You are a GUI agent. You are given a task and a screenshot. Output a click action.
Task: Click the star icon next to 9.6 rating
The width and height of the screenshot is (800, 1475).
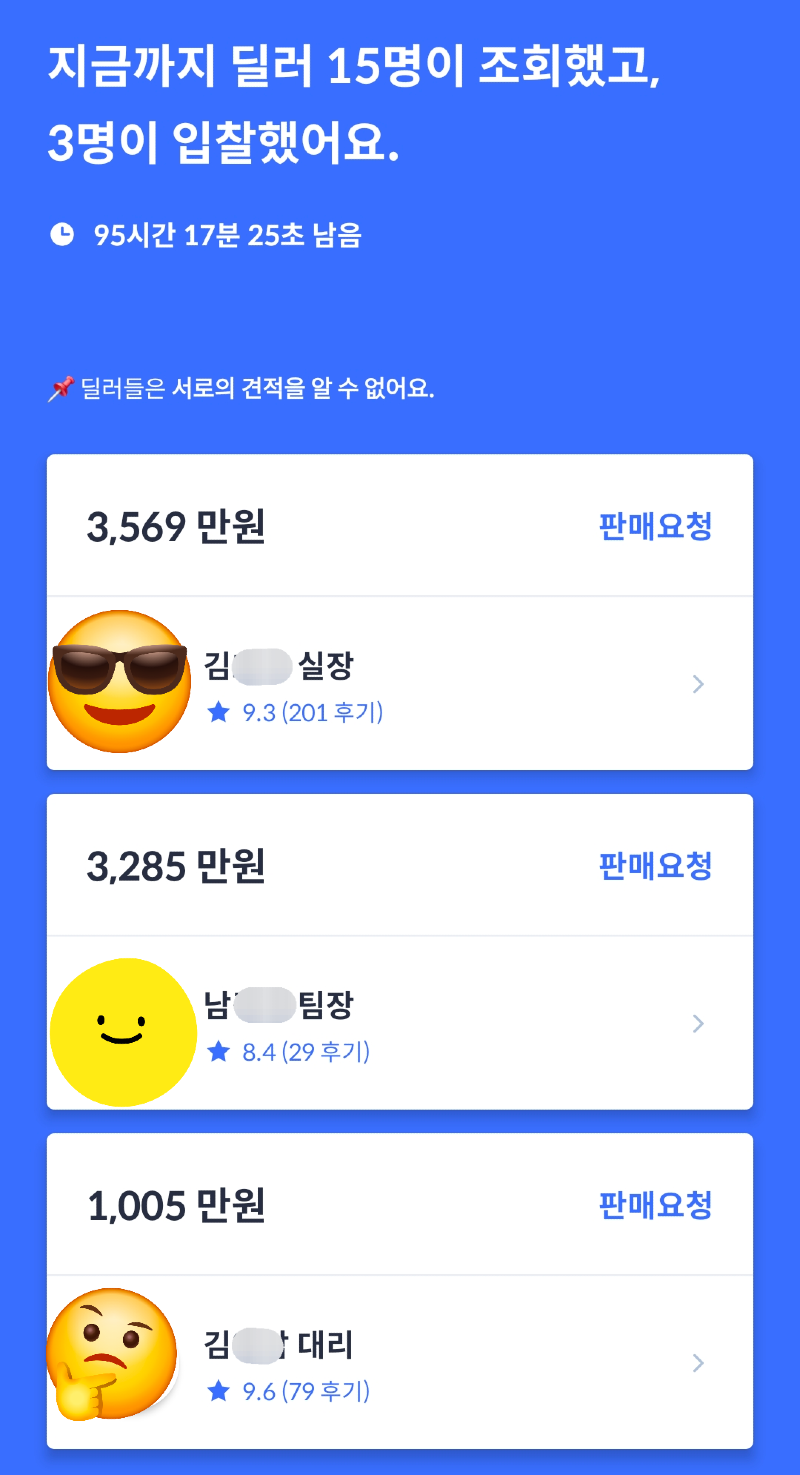(219, 1390)
